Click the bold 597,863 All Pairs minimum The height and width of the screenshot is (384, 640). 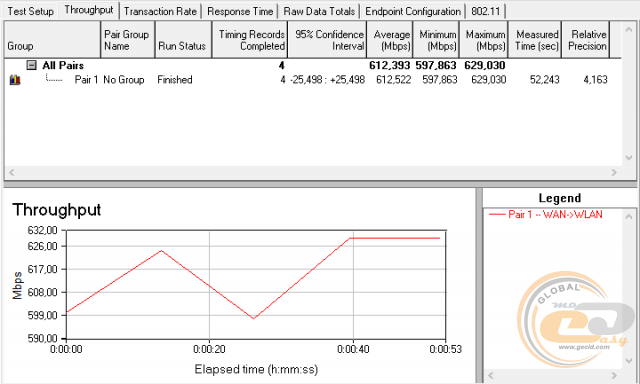(436, 65)
